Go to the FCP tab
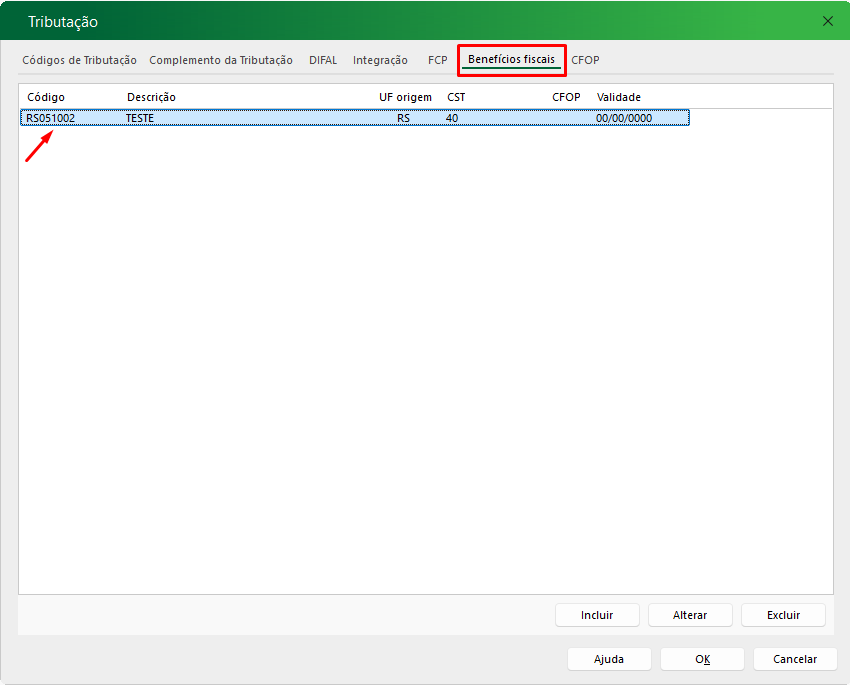 [x=437, y=60]
